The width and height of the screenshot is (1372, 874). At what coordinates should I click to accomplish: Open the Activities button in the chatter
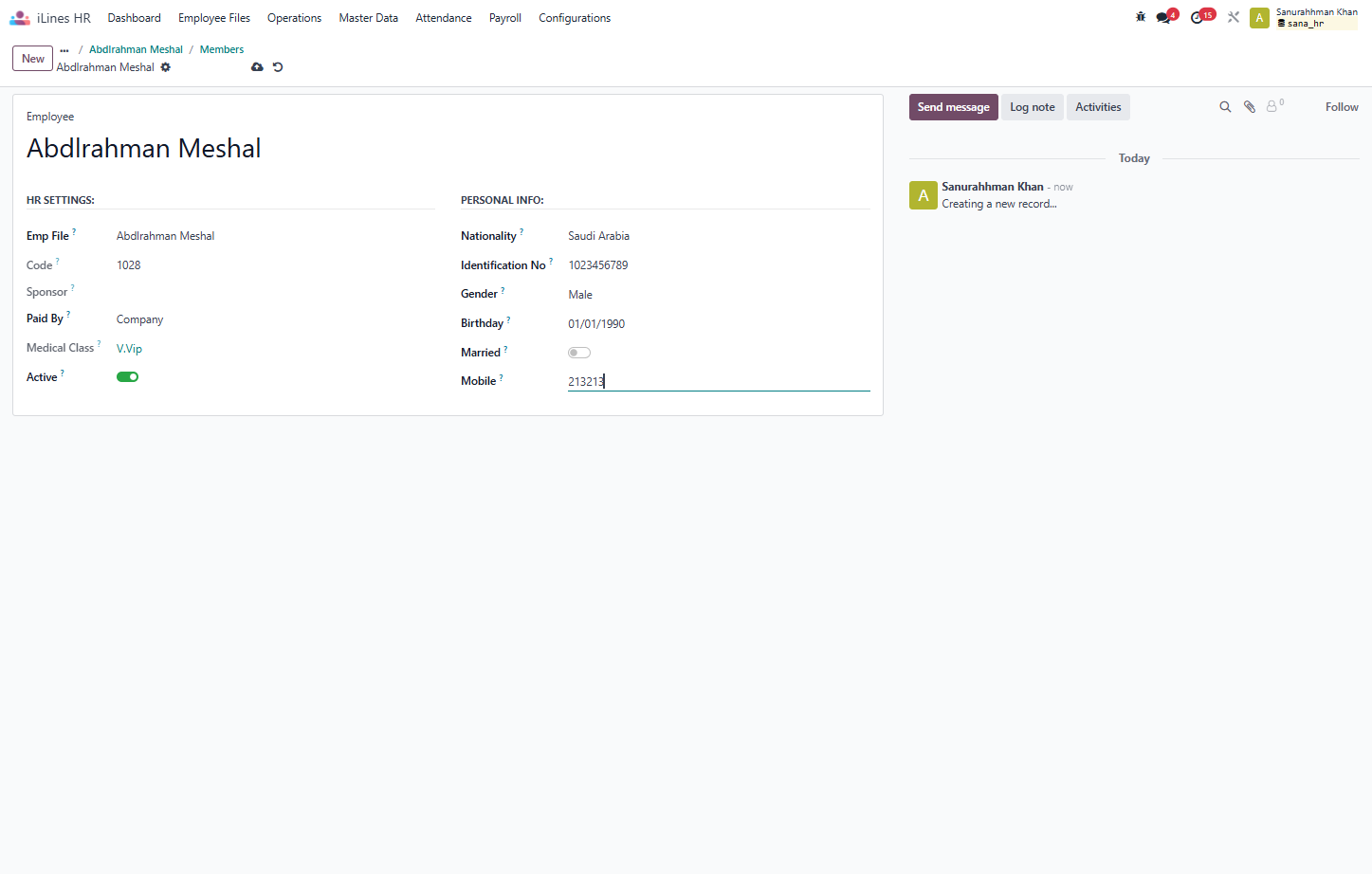[x=1098, y=107]
